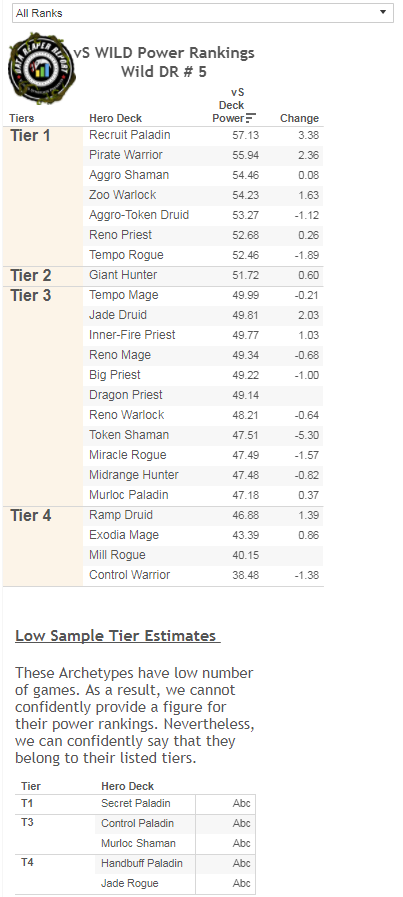Click the Abc cell beside Jade Rogue
Screen dimensions: 403x897
click(x=242, y=883)
